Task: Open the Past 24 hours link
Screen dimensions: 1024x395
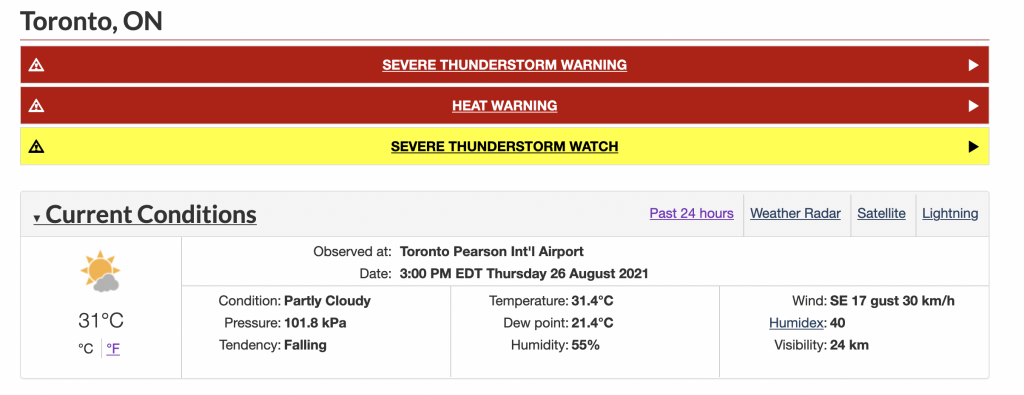Action: tap(692, 213)
